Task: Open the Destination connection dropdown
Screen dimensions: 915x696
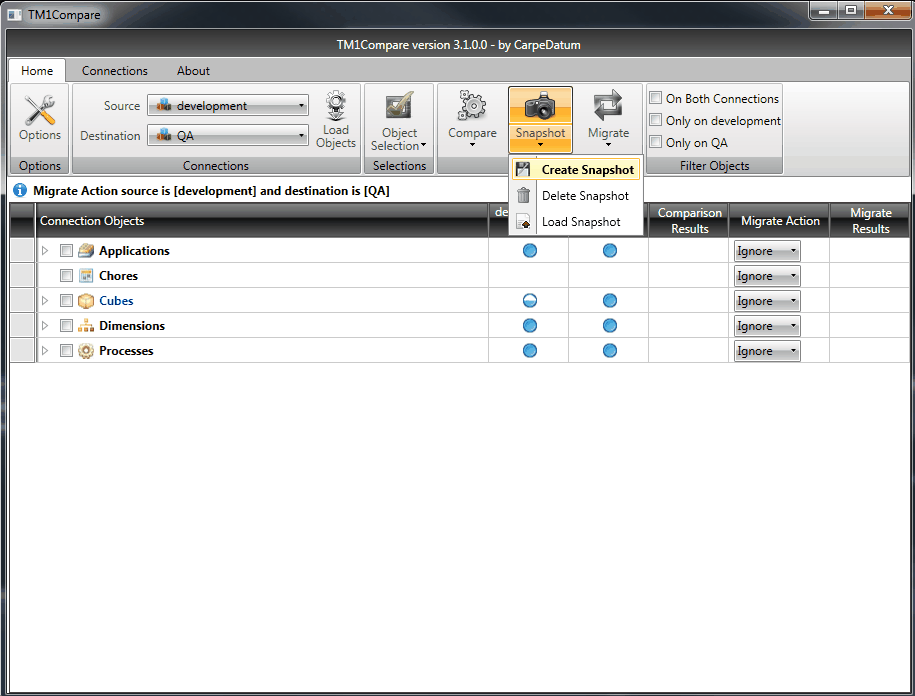Action: (x=228, y=135)
